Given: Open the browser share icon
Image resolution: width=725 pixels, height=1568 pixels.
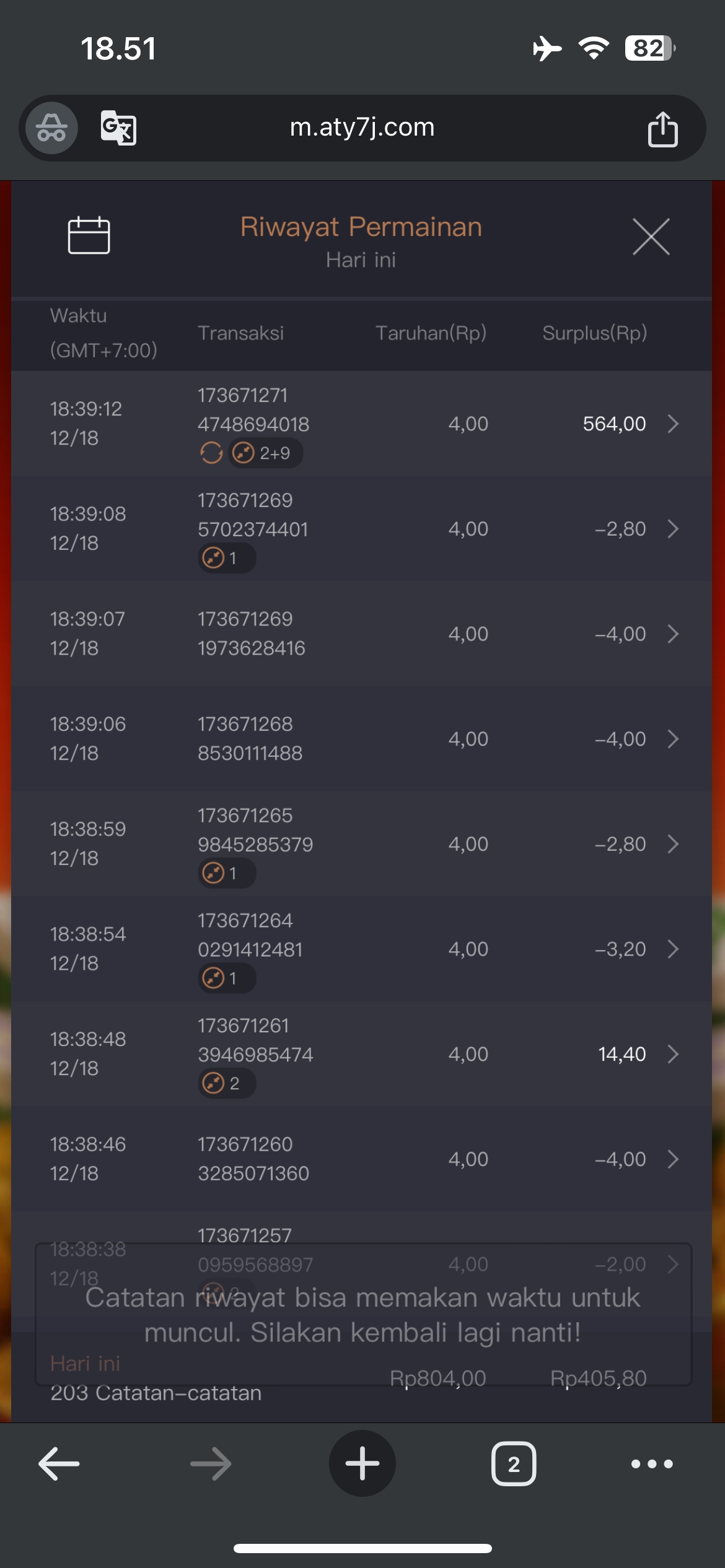Looking at the screenshot, I should tap(662, 129).
